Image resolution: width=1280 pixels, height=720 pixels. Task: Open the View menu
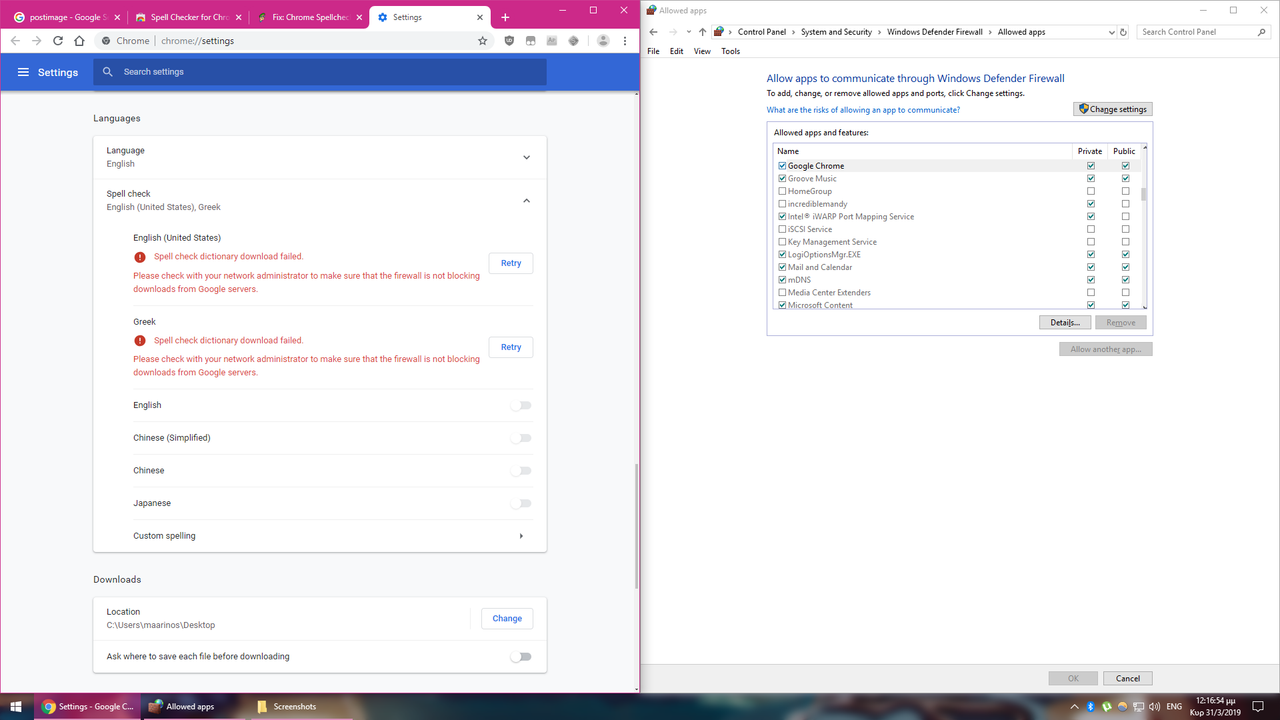[702, 51]
